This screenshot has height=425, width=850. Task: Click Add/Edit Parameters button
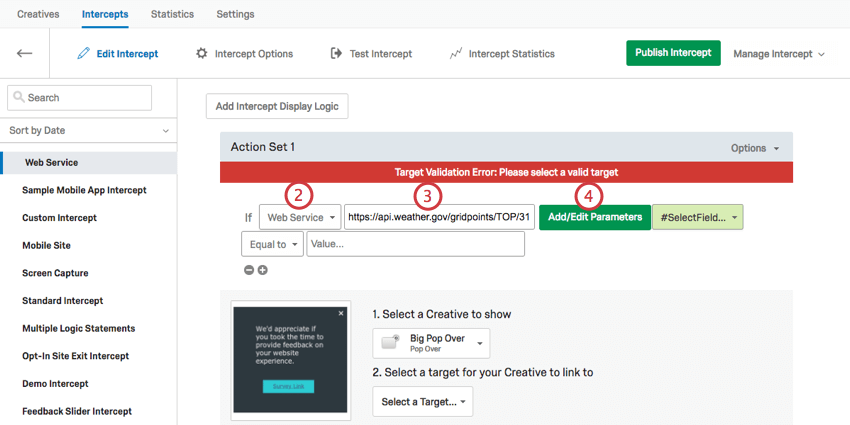pyautogui.click(x=595, y=217)
